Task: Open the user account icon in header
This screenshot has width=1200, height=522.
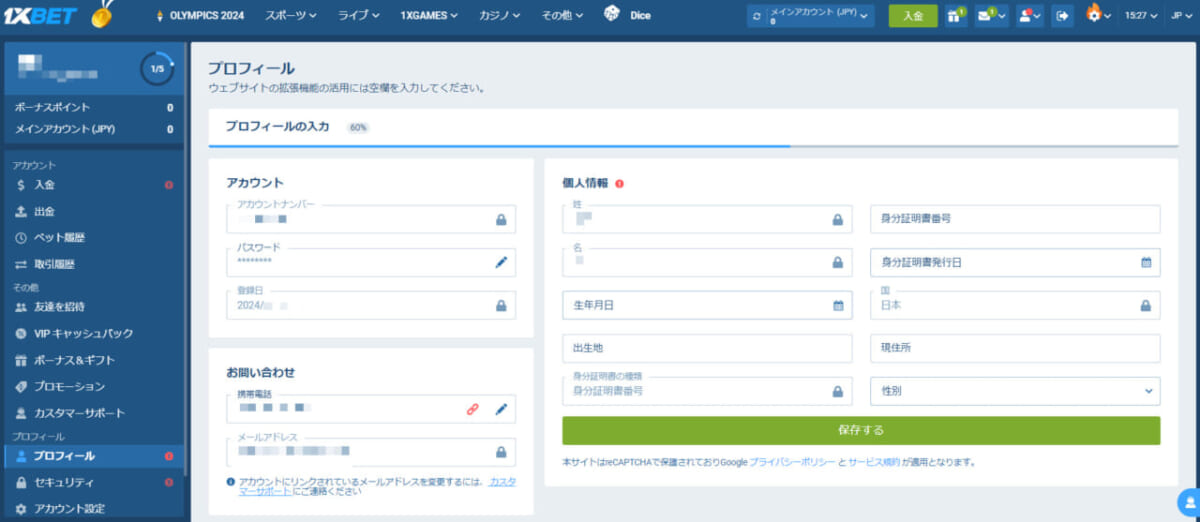Action: [x=1030, y=15]
